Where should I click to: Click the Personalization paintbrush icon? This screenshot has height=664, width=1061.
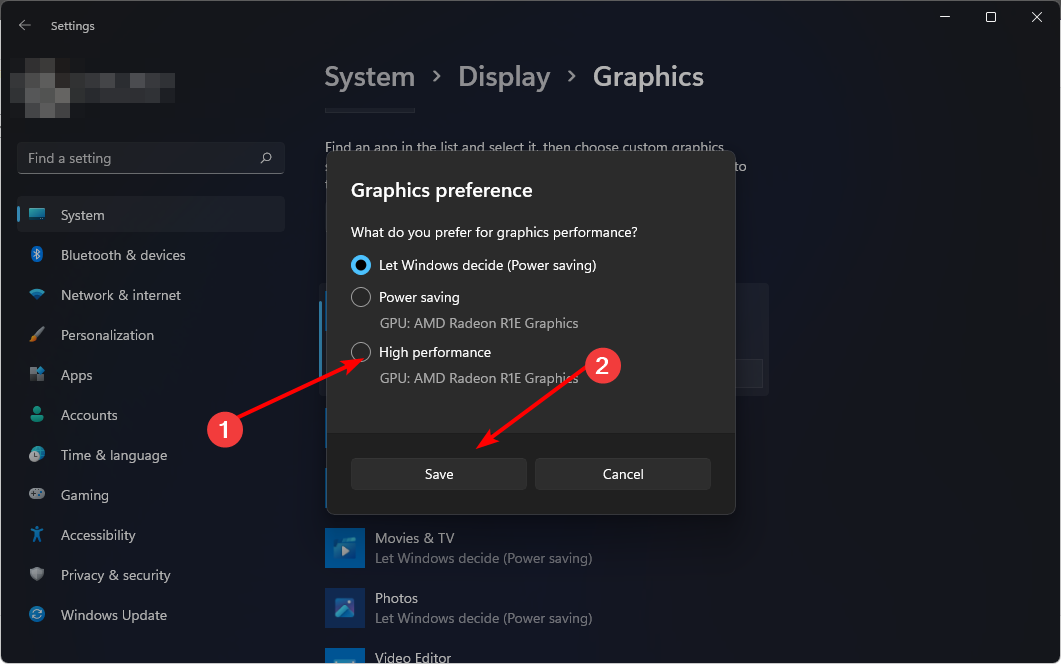(37, 334)
